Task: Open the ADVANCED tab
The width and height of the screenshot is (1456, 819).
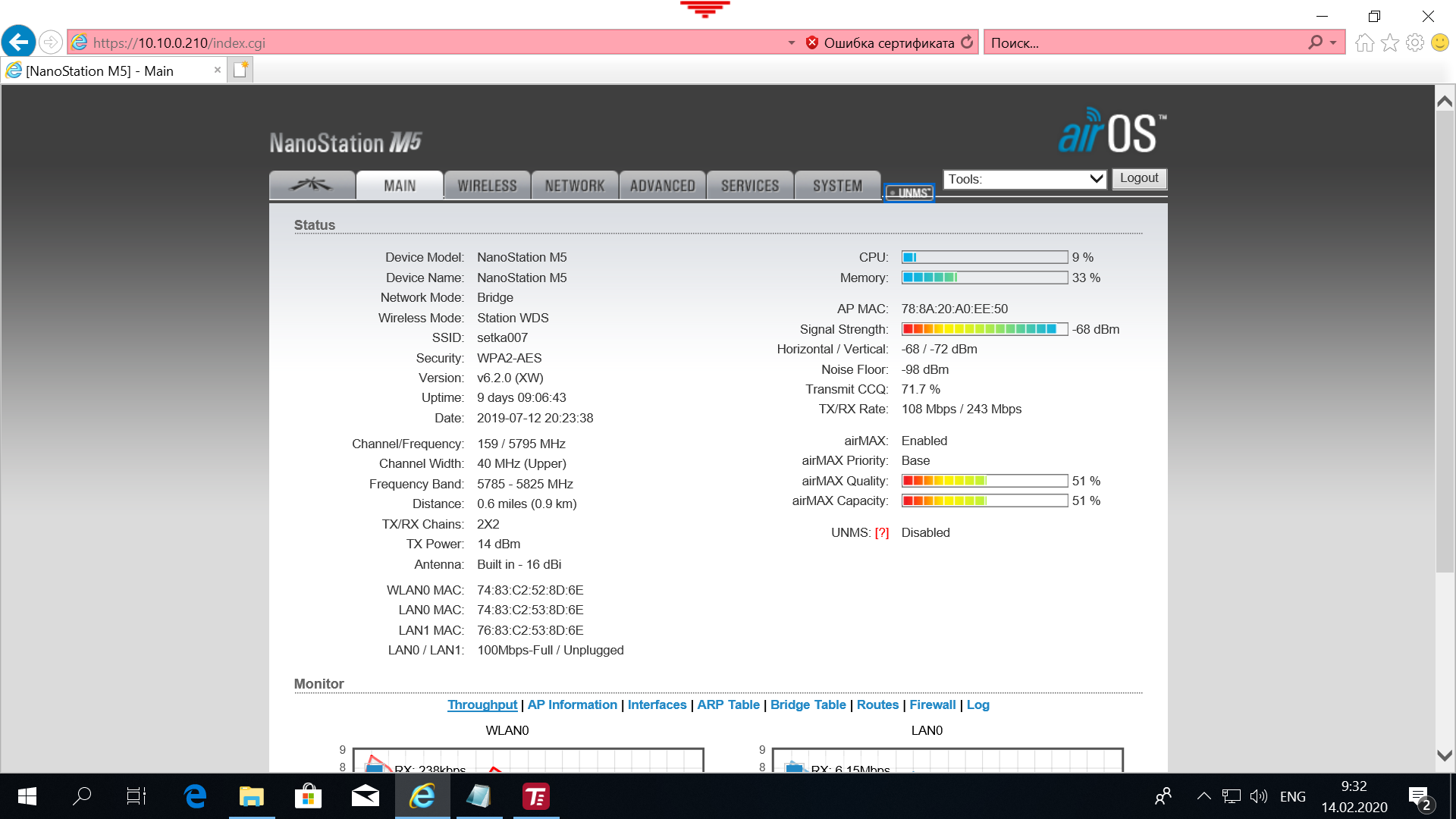Action: click(662, 185)
